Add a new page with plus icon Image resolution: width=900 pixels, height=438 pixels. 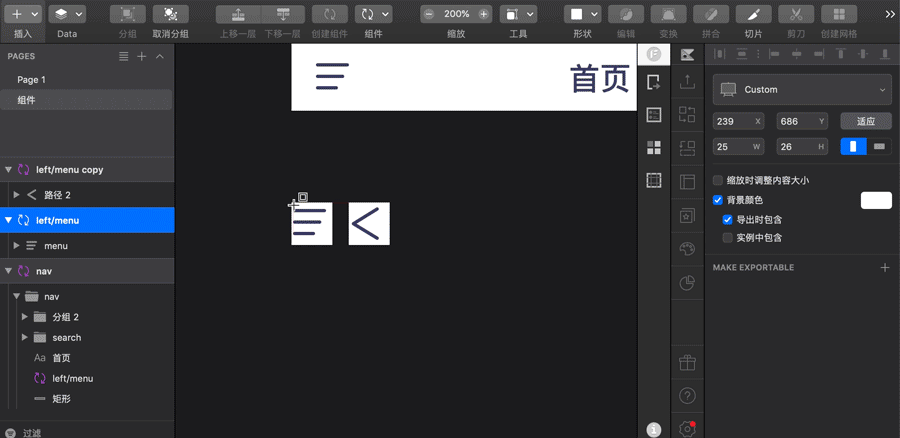tap(142, 57)
